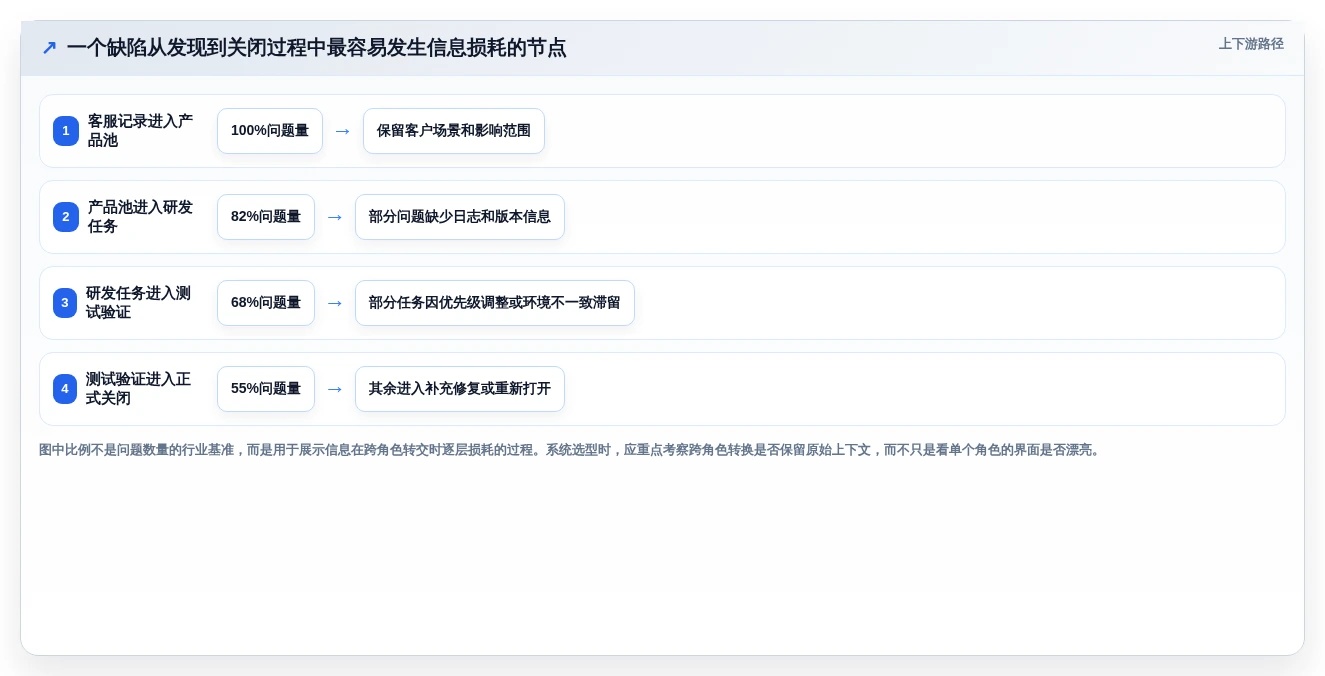Image resolution: width=1325 pixels, height=676 pixels.
Task: Click the 82%问题量 chip
Action: (x=266, y=217)
